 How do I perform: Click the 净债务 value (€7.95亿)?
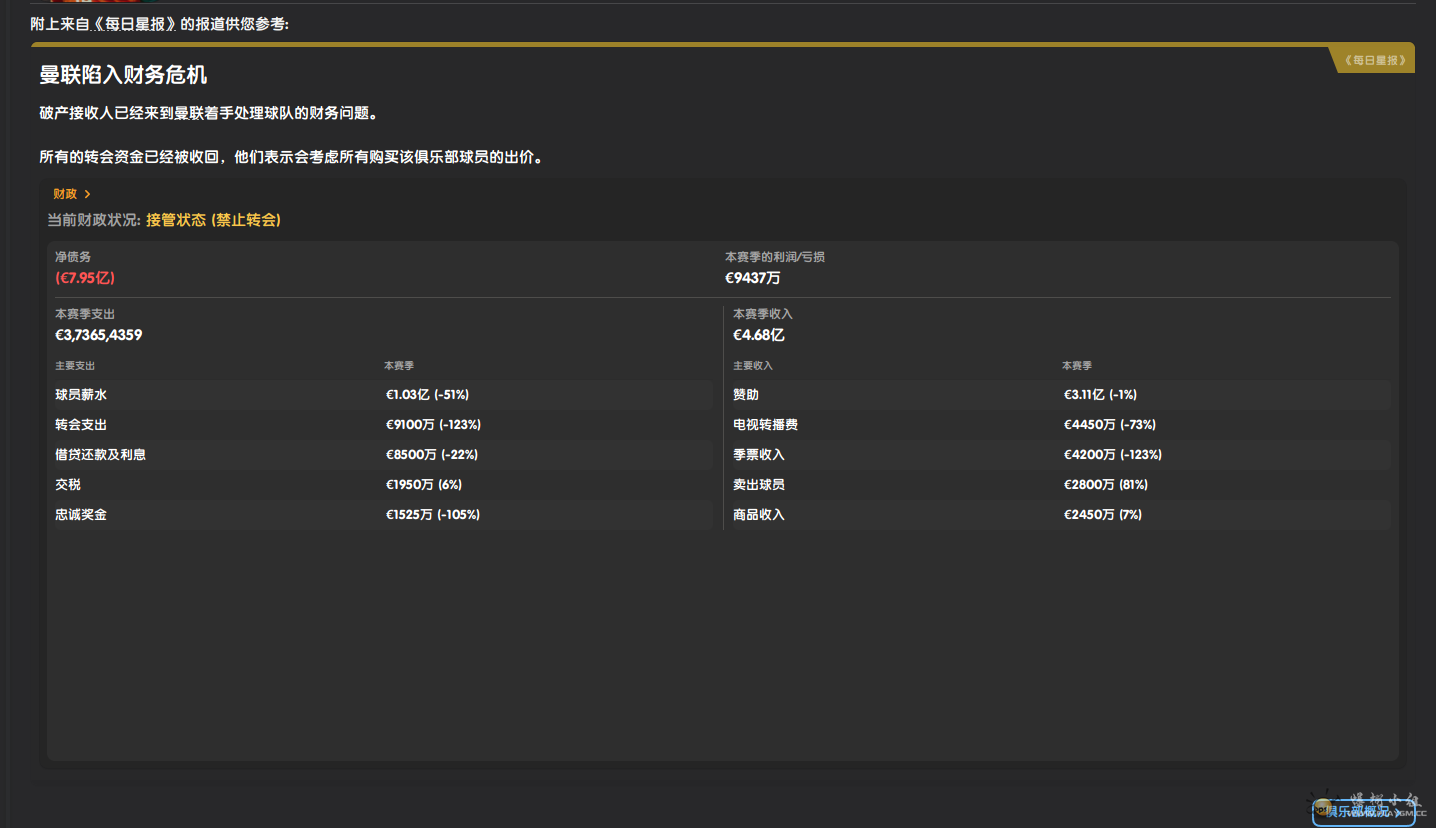point(78,278)
